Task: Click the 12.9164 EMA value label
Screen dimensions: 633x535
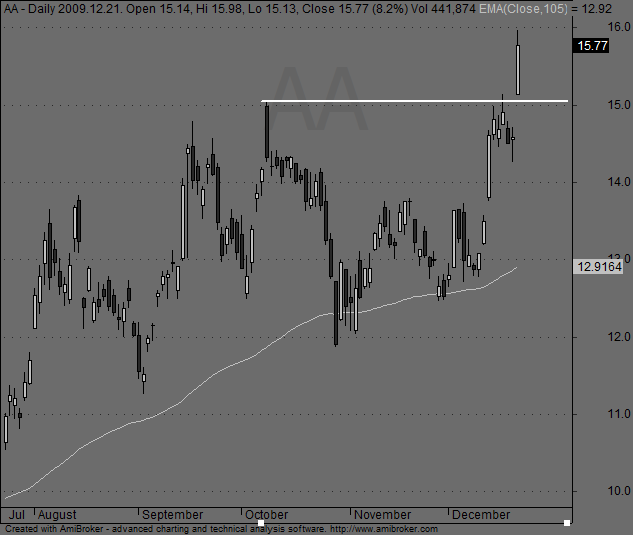Action: click(598, 267)
